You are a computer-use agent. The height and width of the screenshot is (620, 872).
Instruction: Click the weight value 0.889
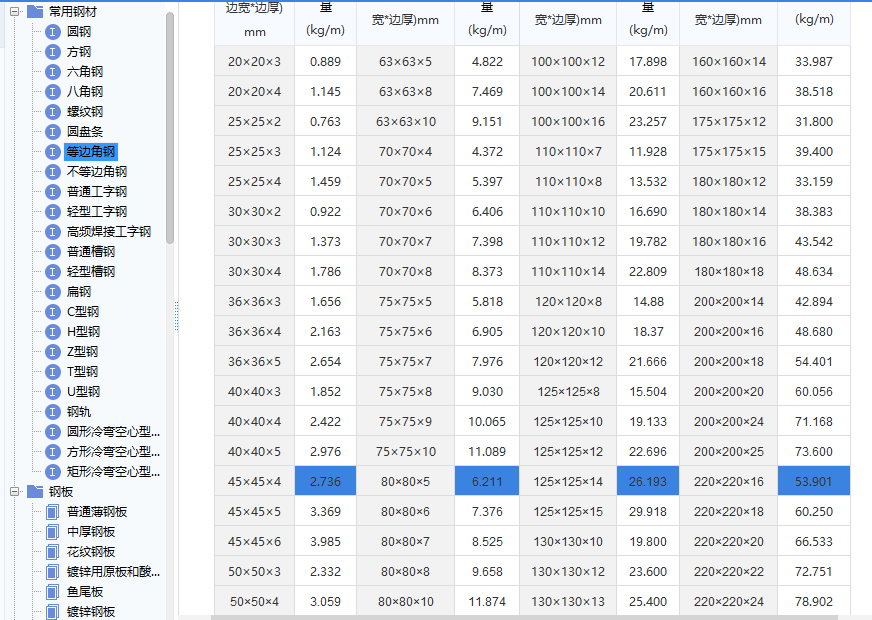325,61
